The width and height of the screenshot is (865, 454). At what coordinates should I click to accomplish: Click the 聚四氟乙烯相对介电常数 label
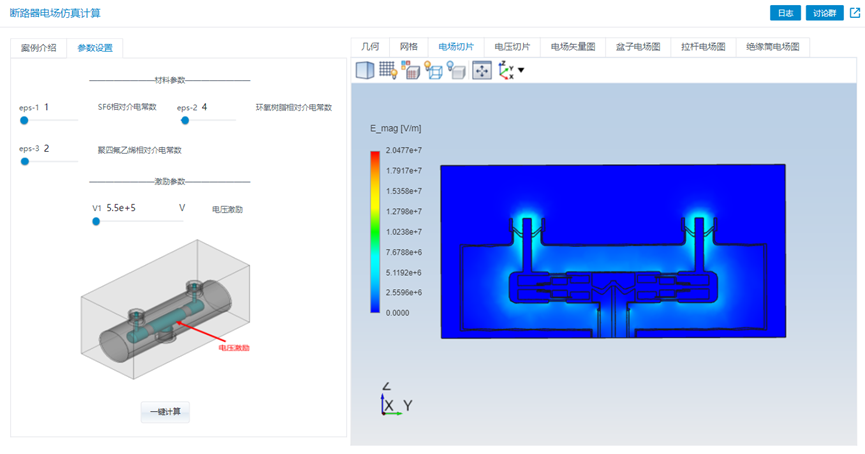[140, 150]
